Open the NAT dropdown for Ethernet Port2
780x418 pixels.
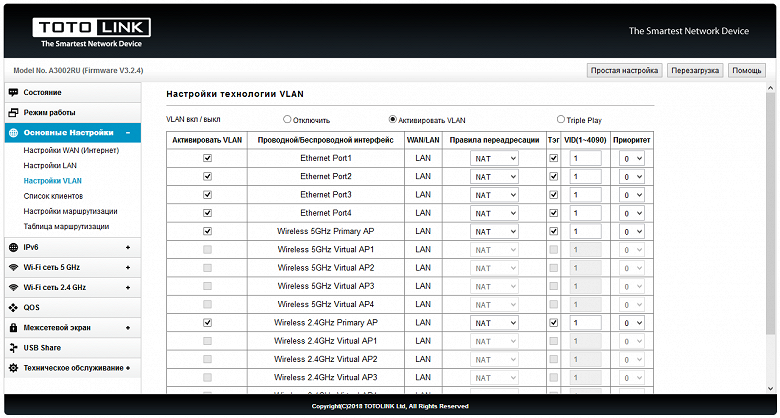click(x=494, y=177)
